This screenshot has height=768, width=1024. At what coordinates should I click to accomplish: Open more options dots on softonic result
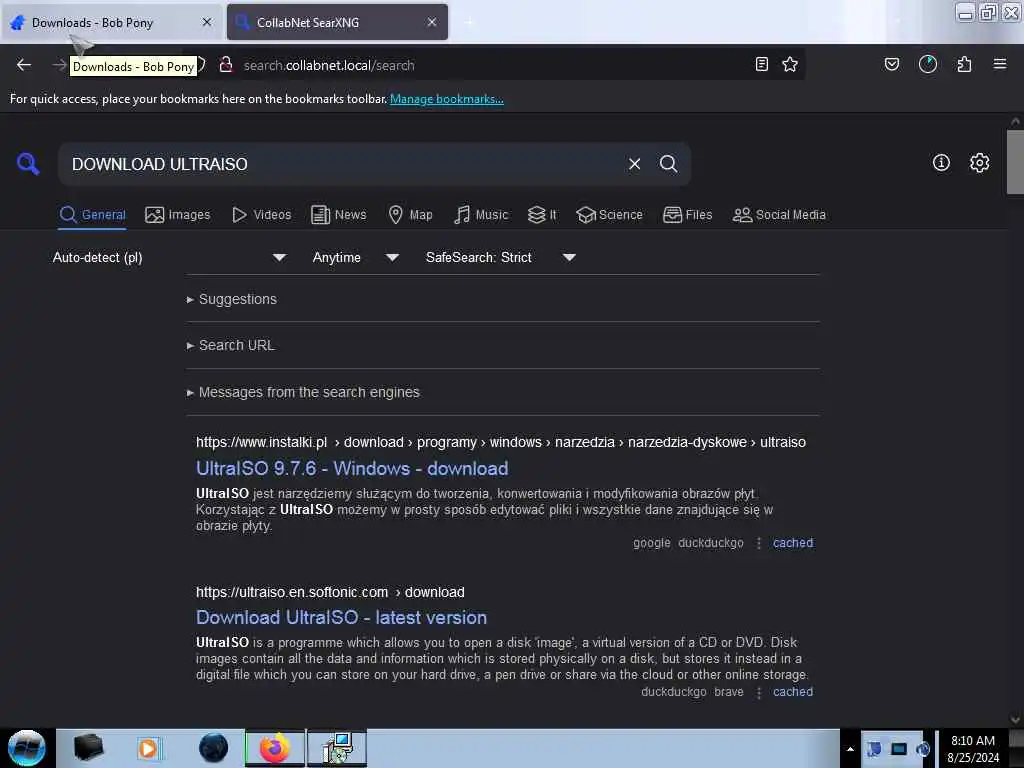click(759, 692)
